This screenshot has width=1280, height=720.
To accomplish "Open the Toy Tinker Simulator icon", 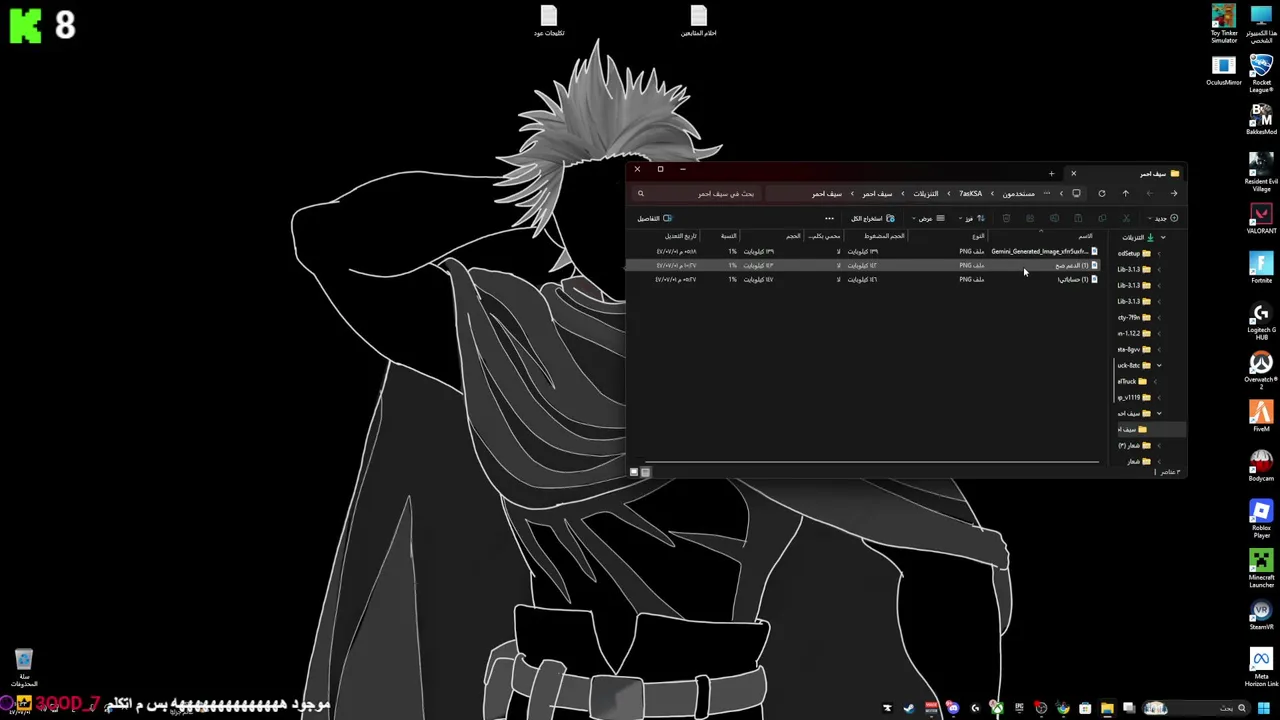I will point(1224,24).
